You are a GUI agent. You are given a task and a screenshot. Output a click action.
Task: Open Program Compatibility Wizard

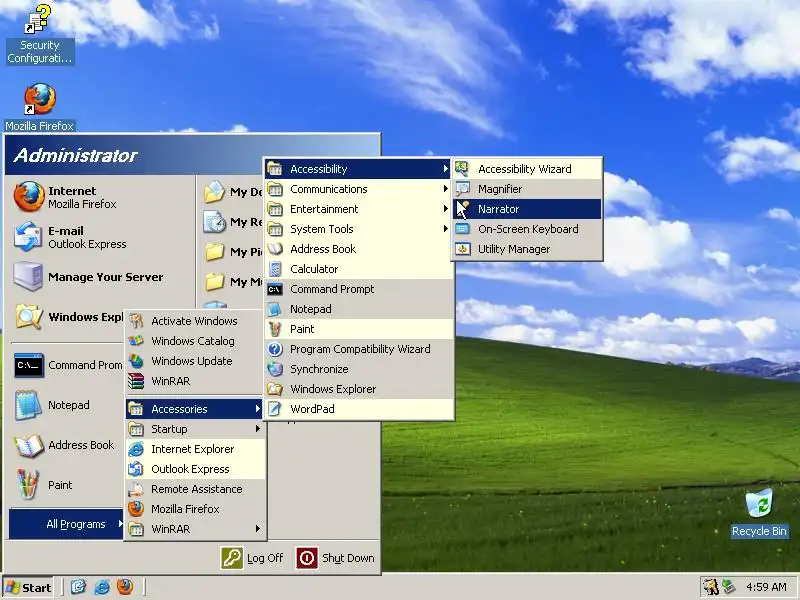(x=358, y=349)
